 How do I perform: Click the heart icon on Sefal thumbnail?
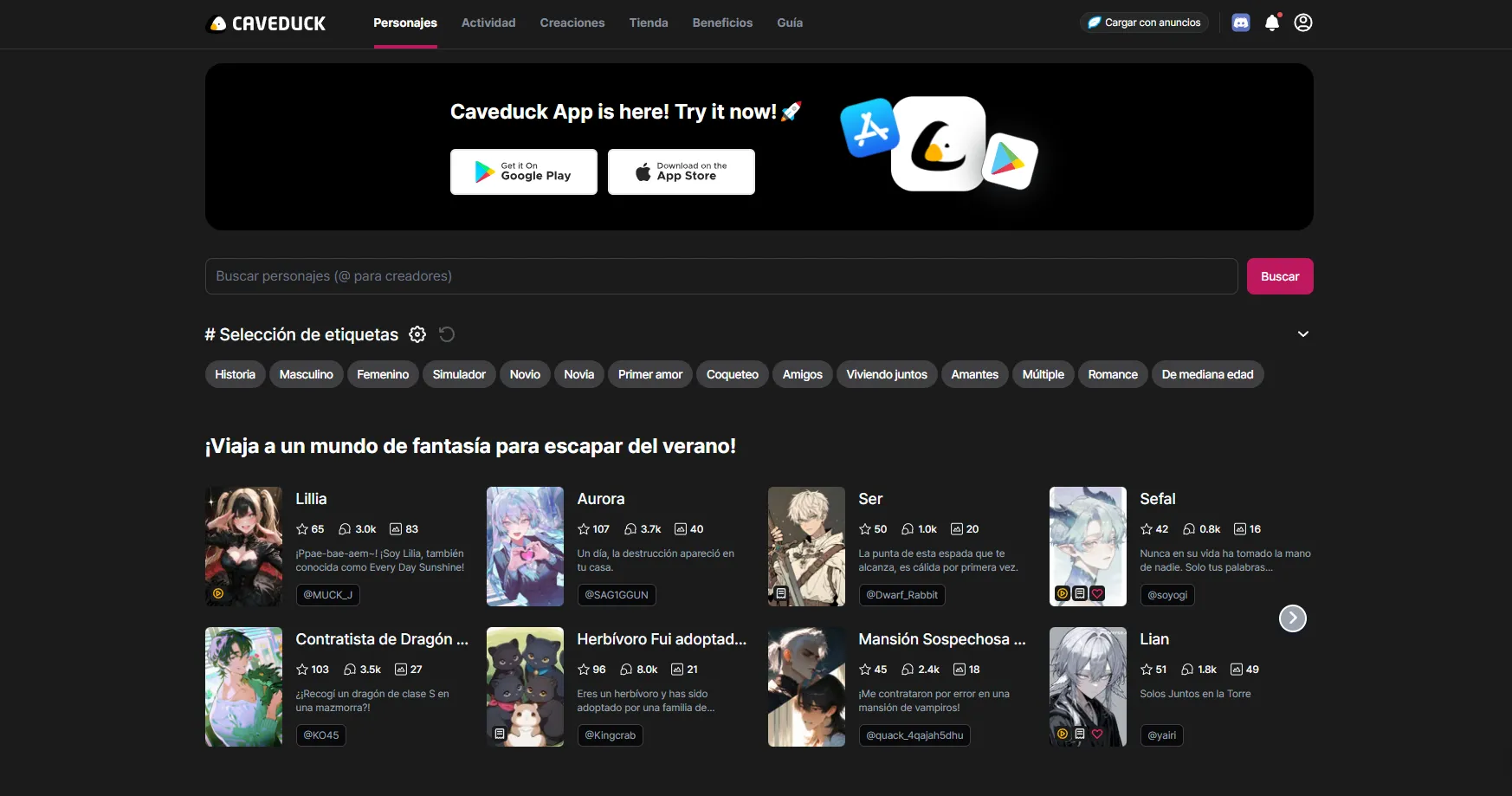(1097, 593)
